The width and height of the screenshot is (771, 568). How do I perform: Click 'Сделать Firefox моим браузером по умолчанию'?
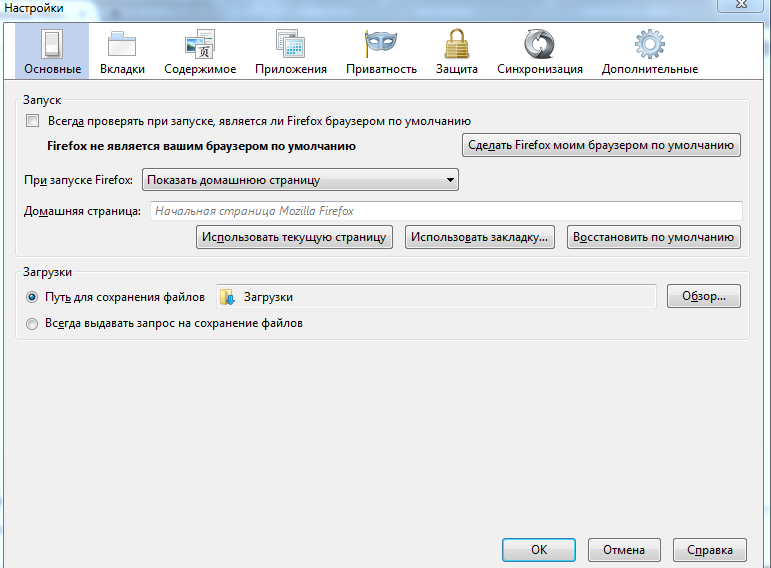[x=602, y=145]
